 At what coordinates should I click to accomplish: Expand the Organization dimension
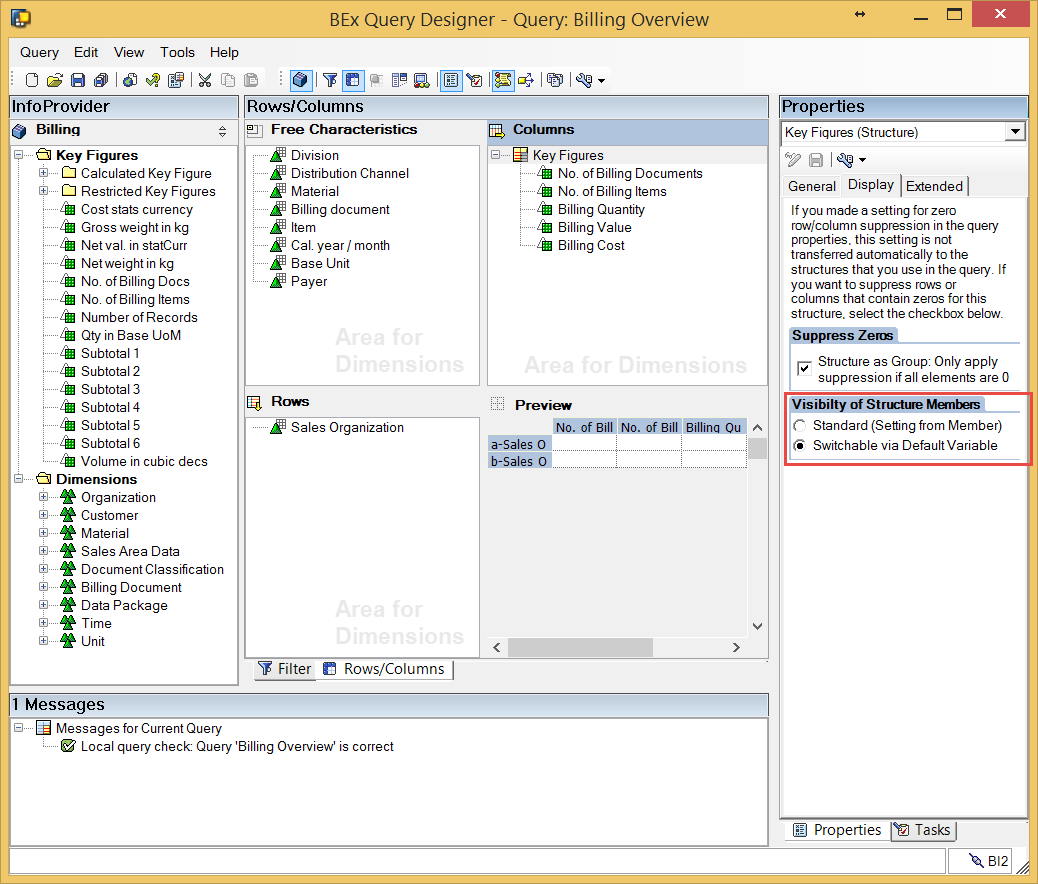tap(44, 497)
